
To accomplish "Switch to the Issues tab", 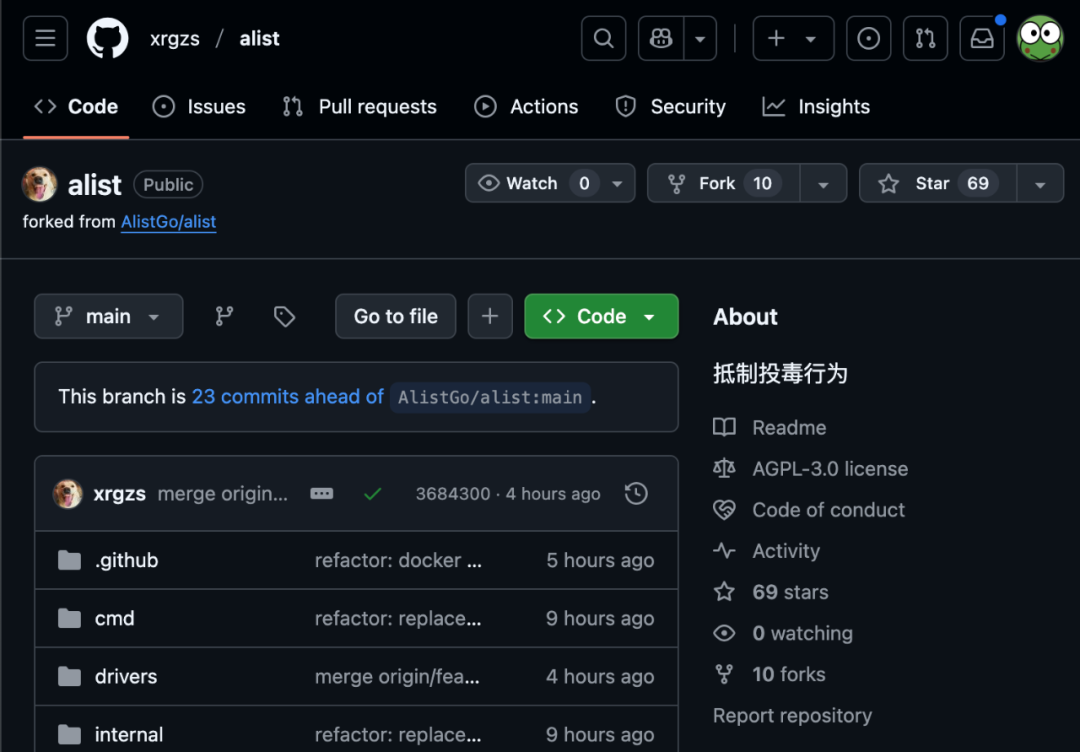I will [199, 107].
